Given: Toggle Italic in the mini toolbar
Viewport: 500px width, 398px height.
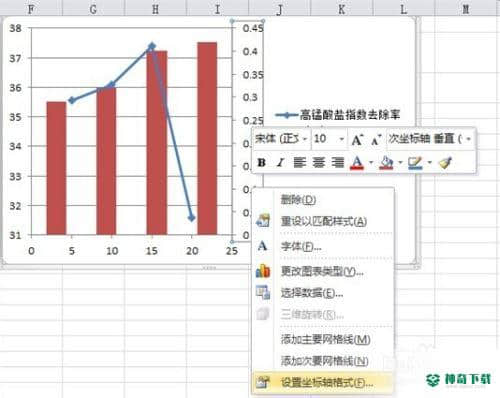Looking at the screenshot, I should 280,163.
